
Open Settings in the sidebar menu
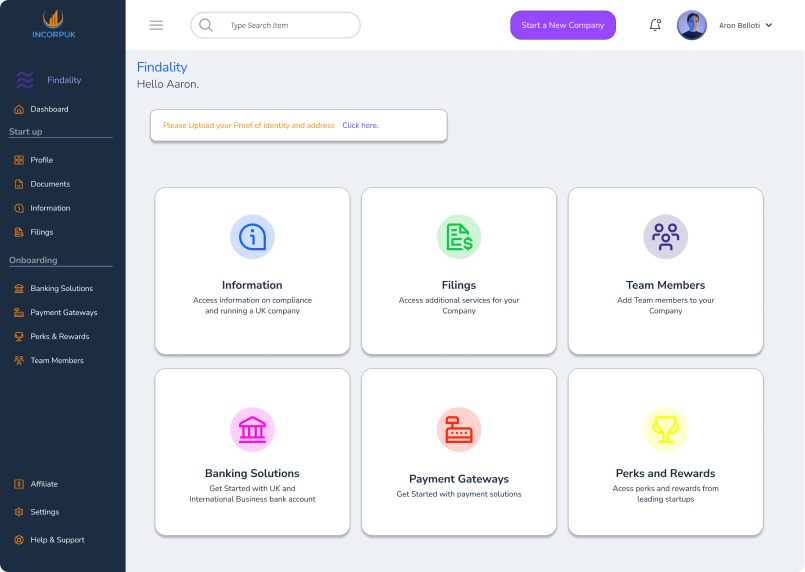[x=45, y=512]
